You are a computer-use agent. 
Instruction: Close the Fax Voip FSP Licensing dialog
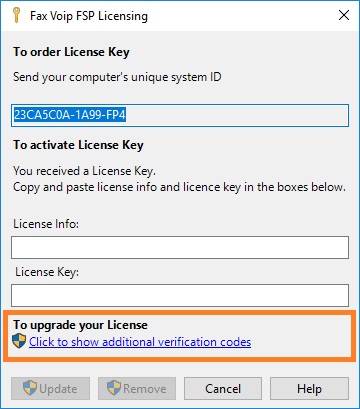tap(344, 15)
